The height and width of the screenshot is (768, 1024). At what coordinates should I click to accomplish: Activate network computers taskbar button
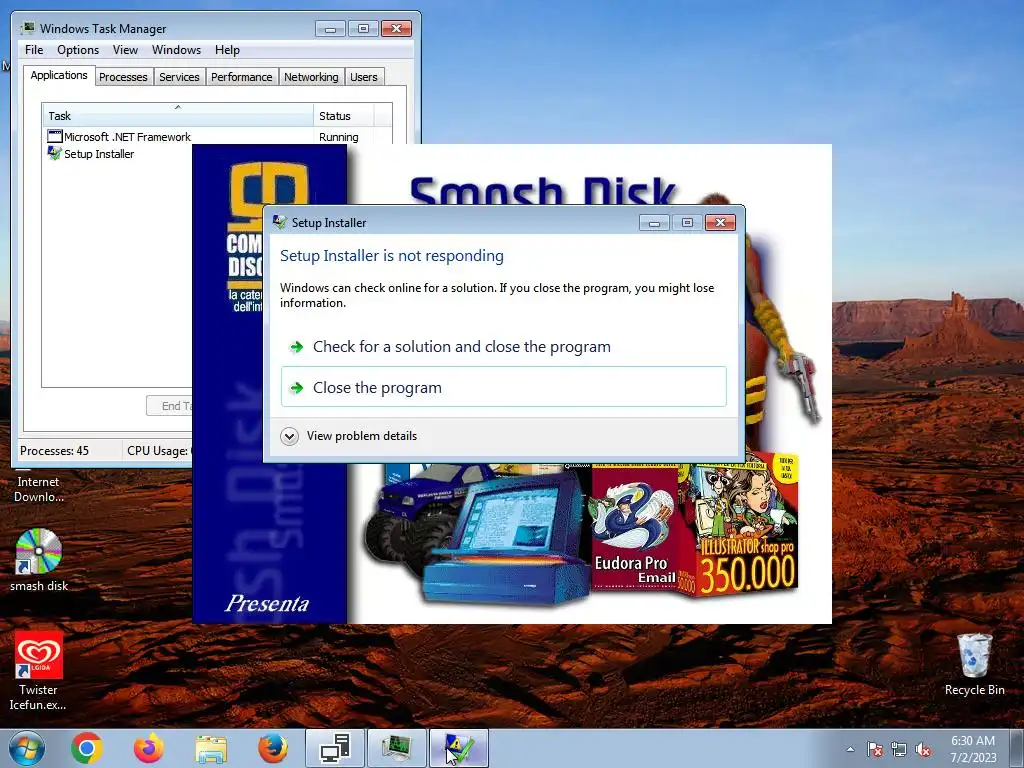335,748
